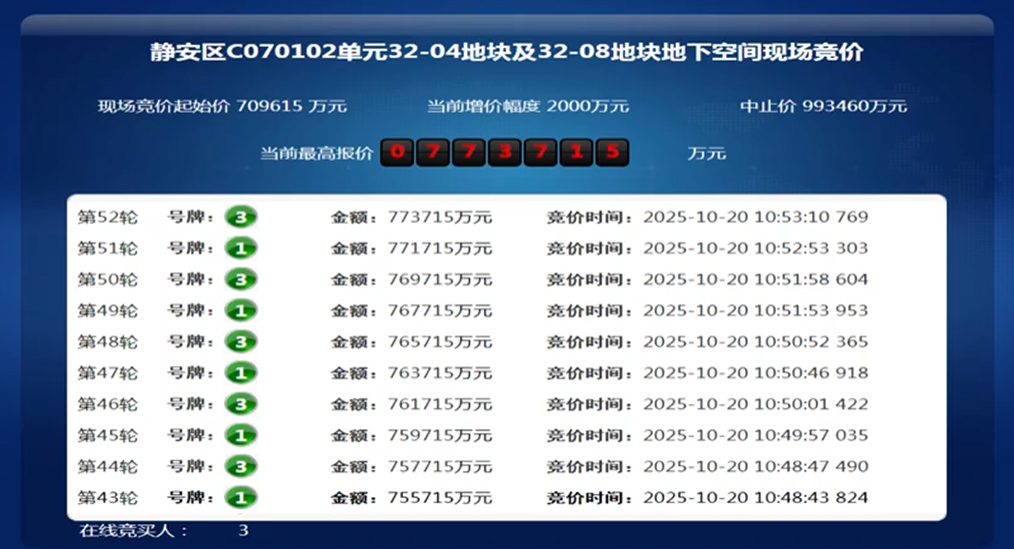Click the paddle badge in the 第45轮 row
1014x549 pixels.
point(240,436)
